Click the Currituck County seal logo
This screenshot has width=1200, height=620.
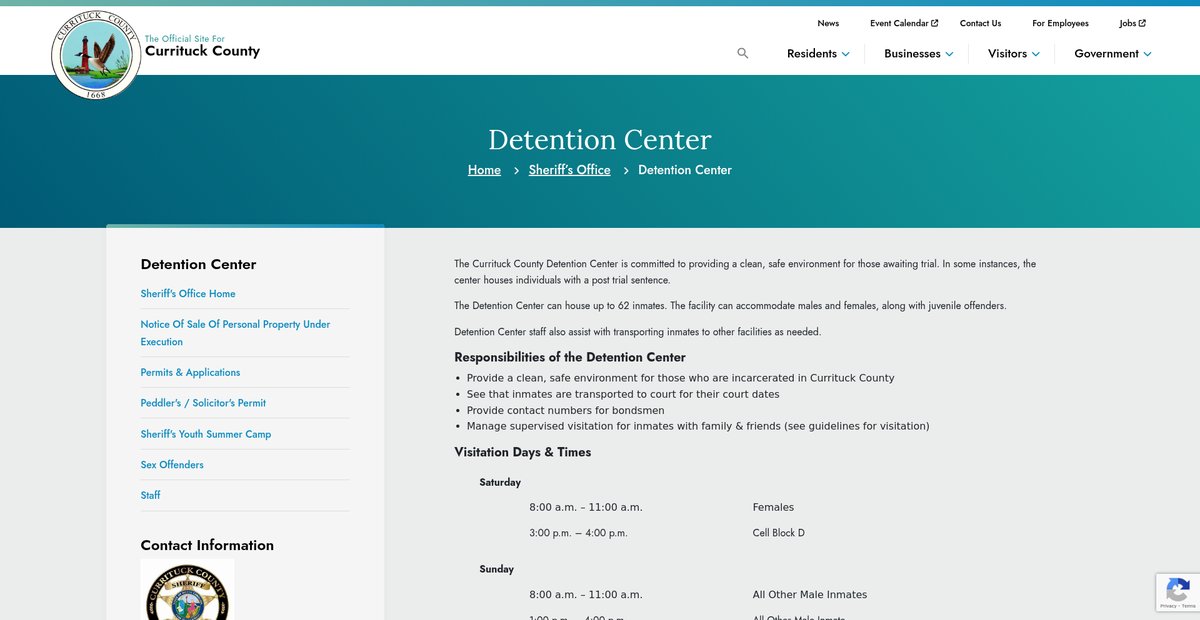pos(96,55)
